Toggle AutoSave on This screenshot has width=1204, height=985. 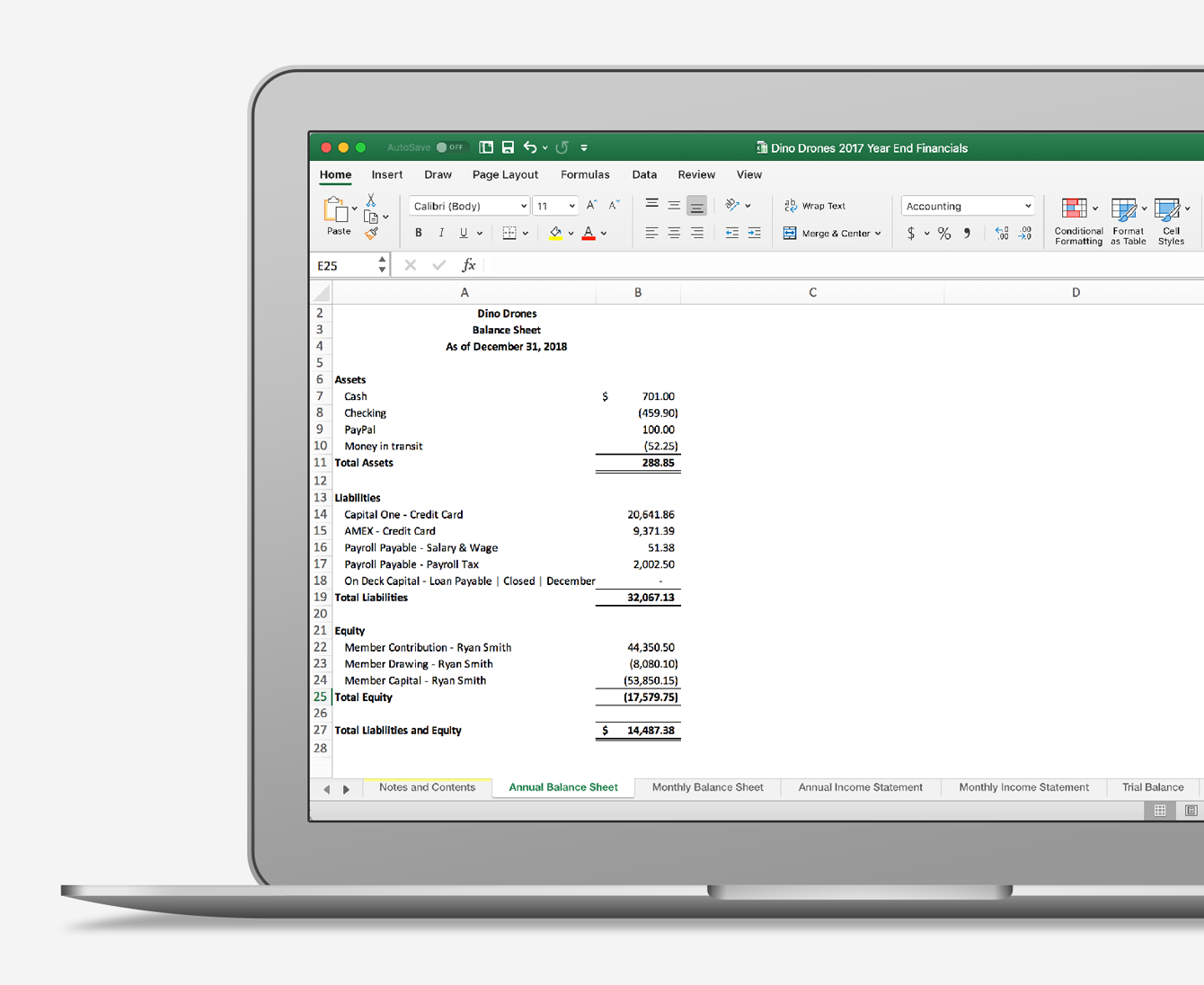pyautogui.click(x=443, y=146)
